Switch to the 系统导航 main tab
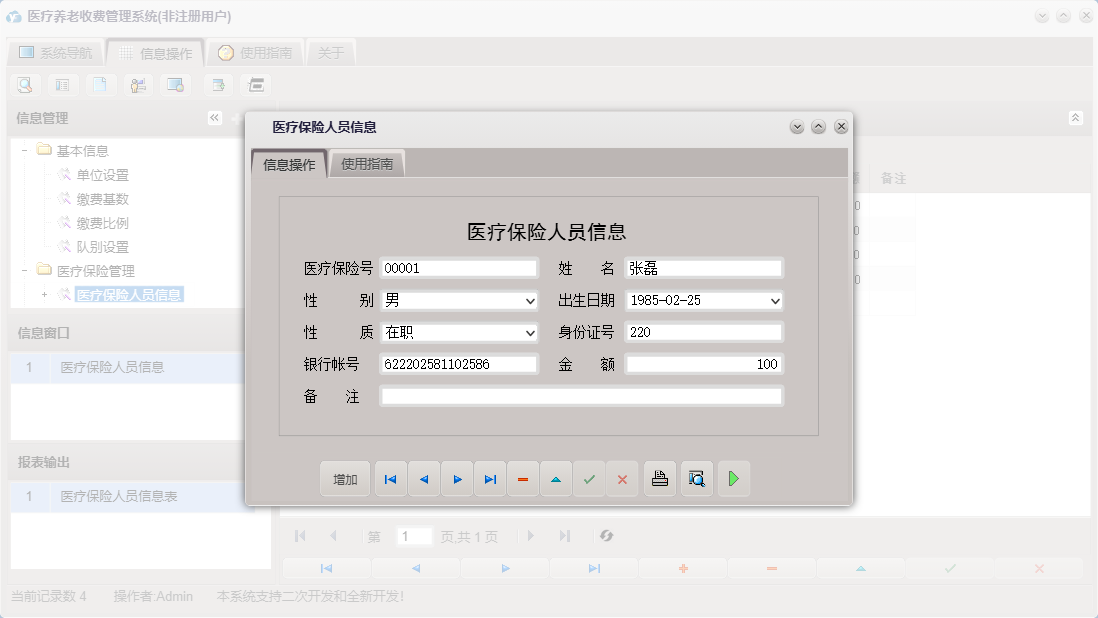1098x618 pixels. 57,51
